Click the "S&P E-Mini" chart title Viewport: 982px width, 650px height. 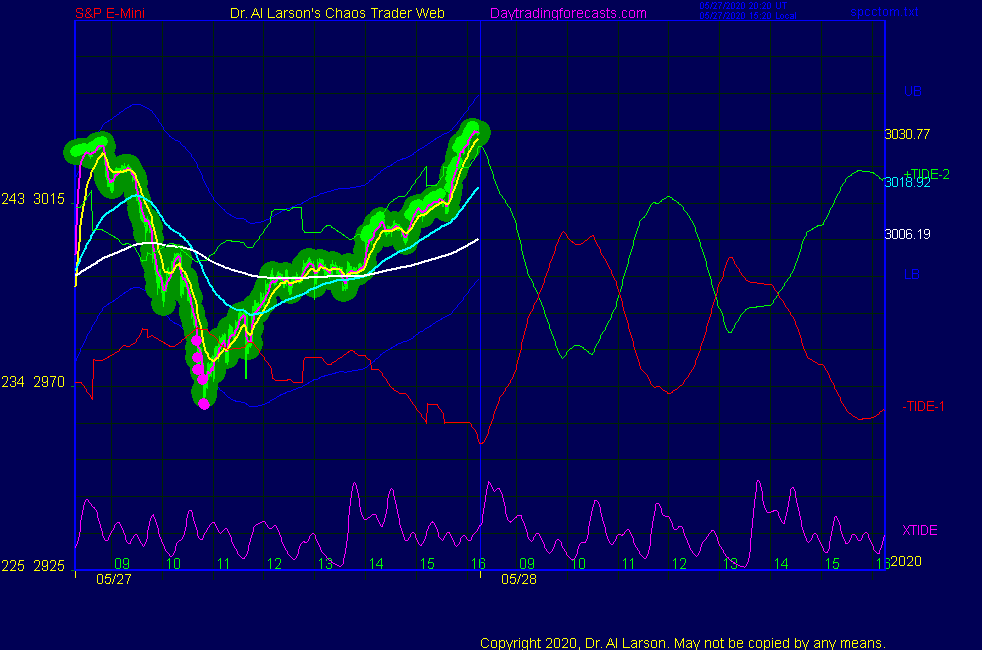(110, 13)
